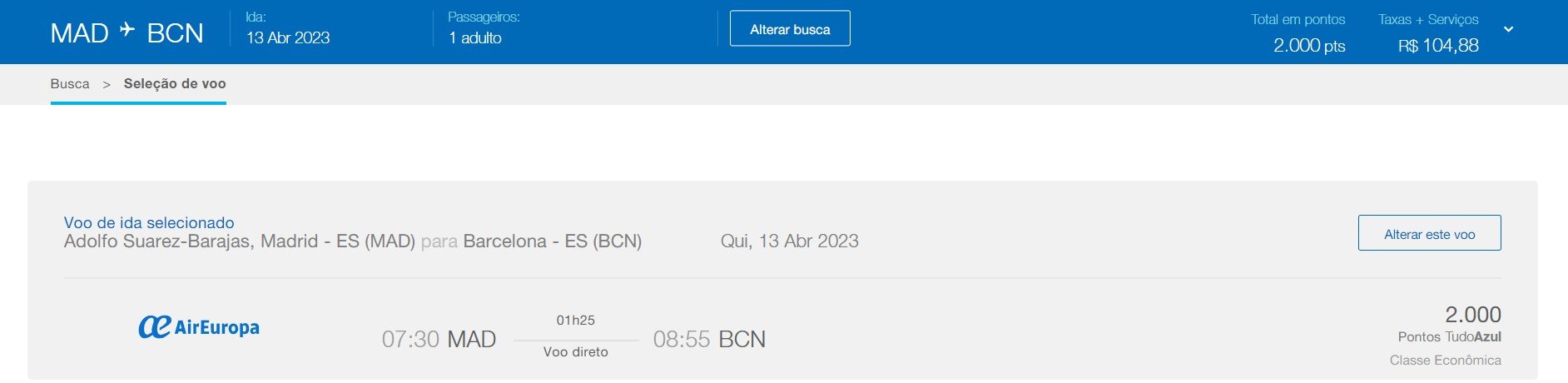Click the Alterar este voo button
Viewport: 1568px width, 383px height.
pos(1429,234)
